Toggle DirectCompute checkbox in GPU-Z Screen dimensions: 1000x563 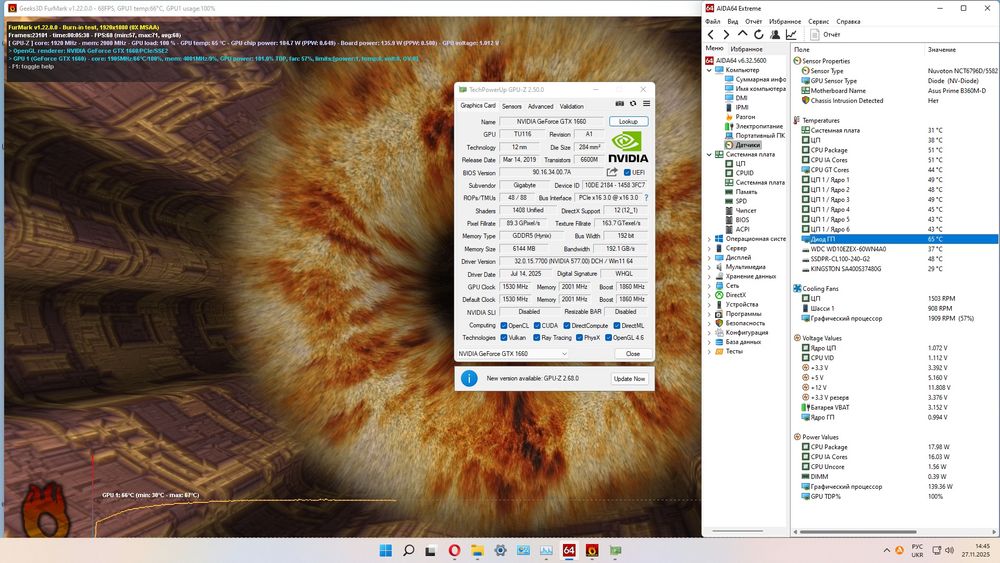coord(567,326)
